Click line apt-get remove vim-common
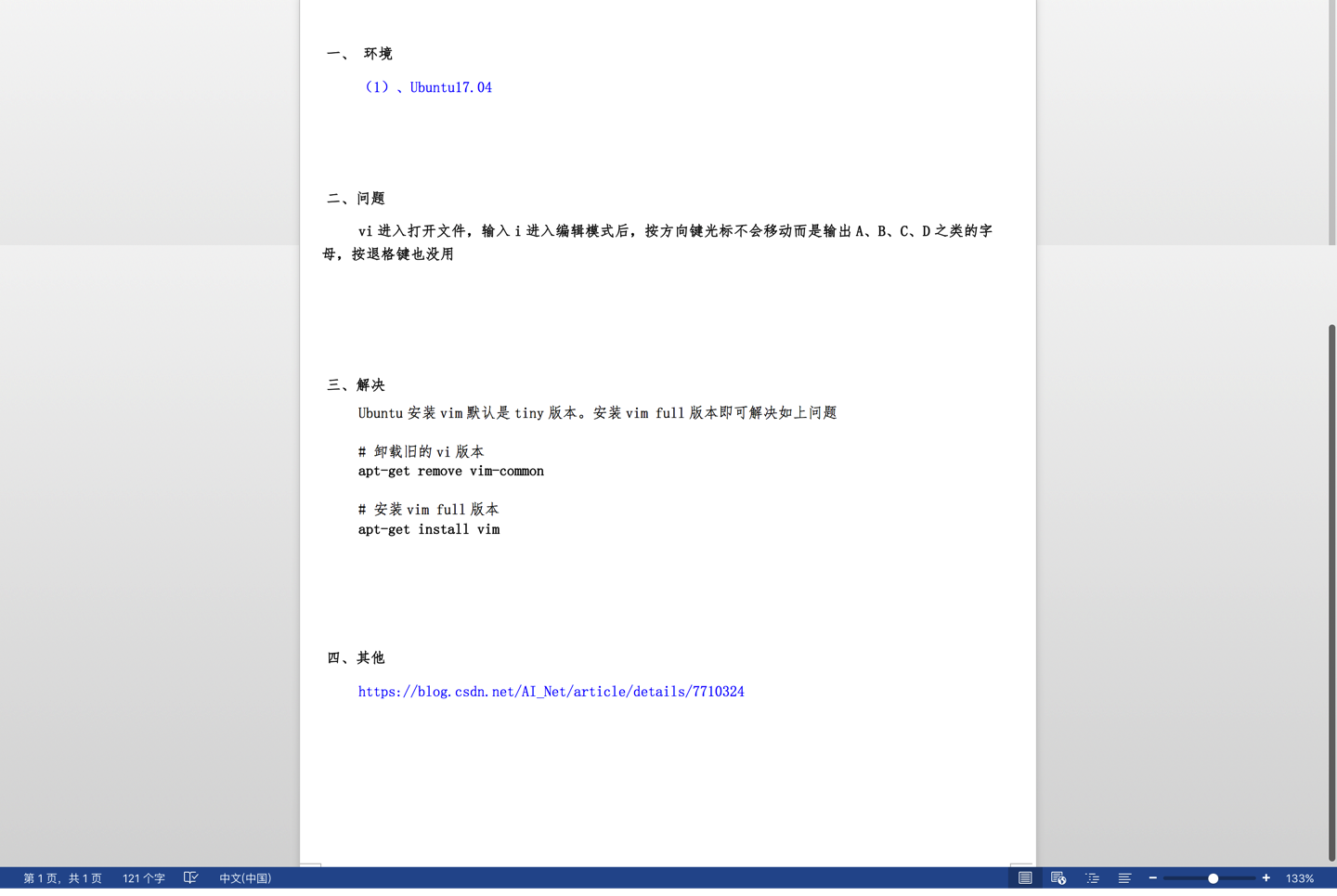1337x896 pixels. 451,472
